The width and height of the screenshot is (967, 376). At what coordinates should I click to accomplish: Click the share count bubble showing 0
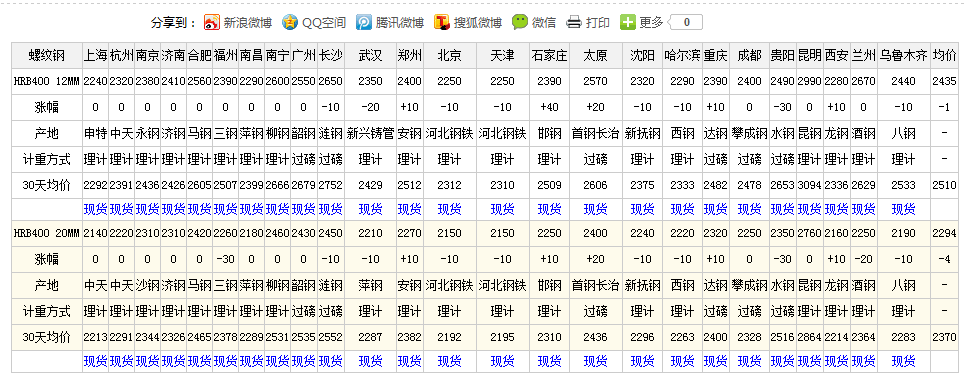coord(686,23)
